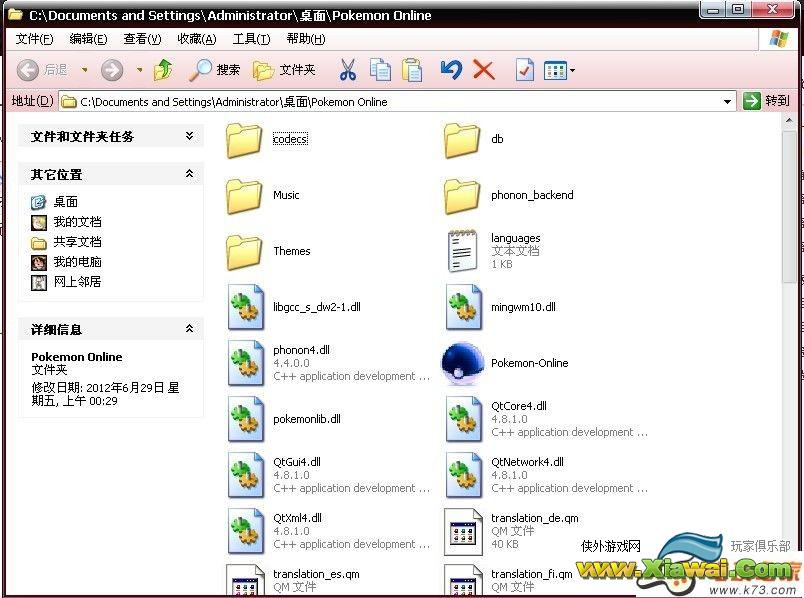Click the vertical scrollbar thumb
Image resolution: width=804 pixels, height=598 pixels.
[x=789, y=206]
